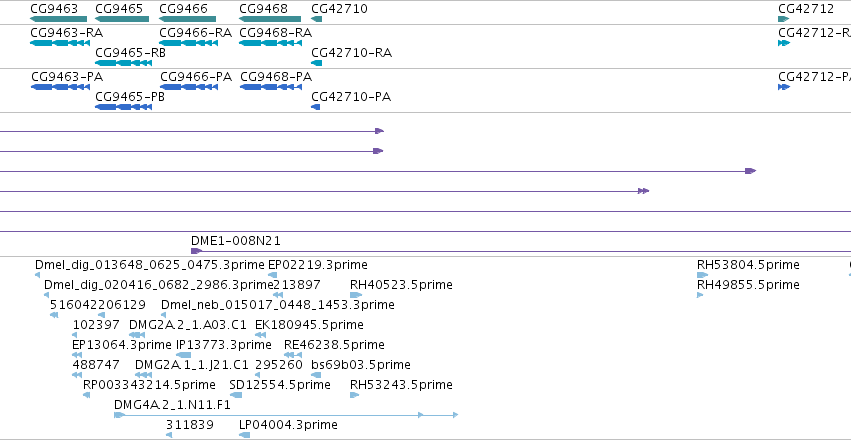Click protein label CG9468-PA
The height and width of the screenshot is (440, 851).
(276, 77)
